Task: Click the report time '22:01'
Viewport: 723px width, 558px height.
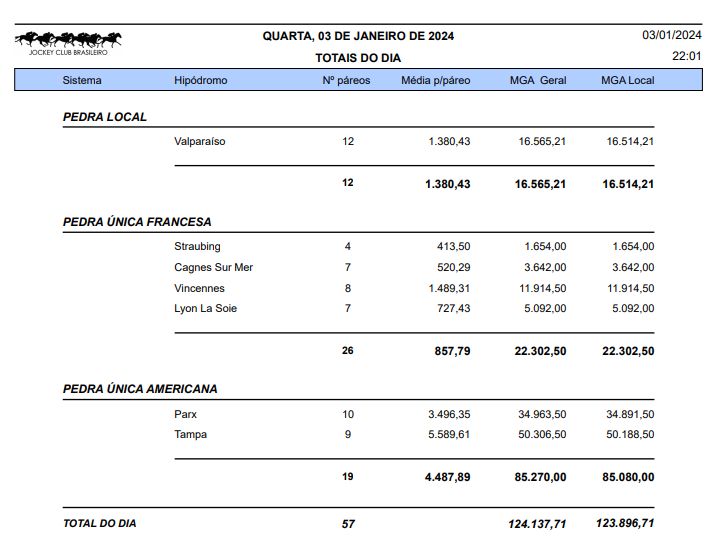Action: [x=687, y=56]
